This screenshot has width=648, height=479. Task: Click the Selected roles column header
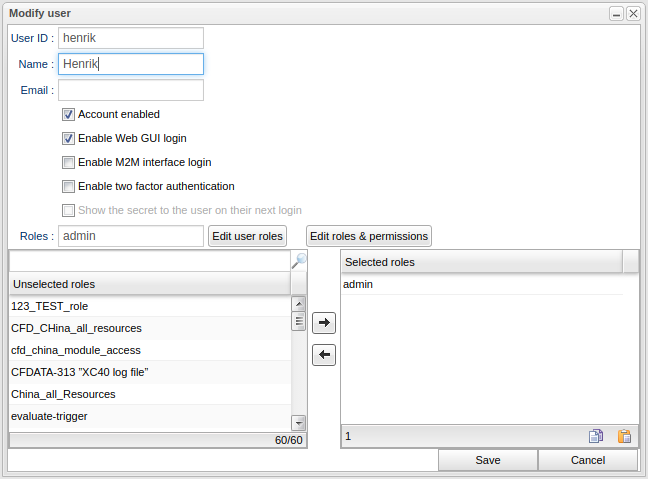pos(480,262)
